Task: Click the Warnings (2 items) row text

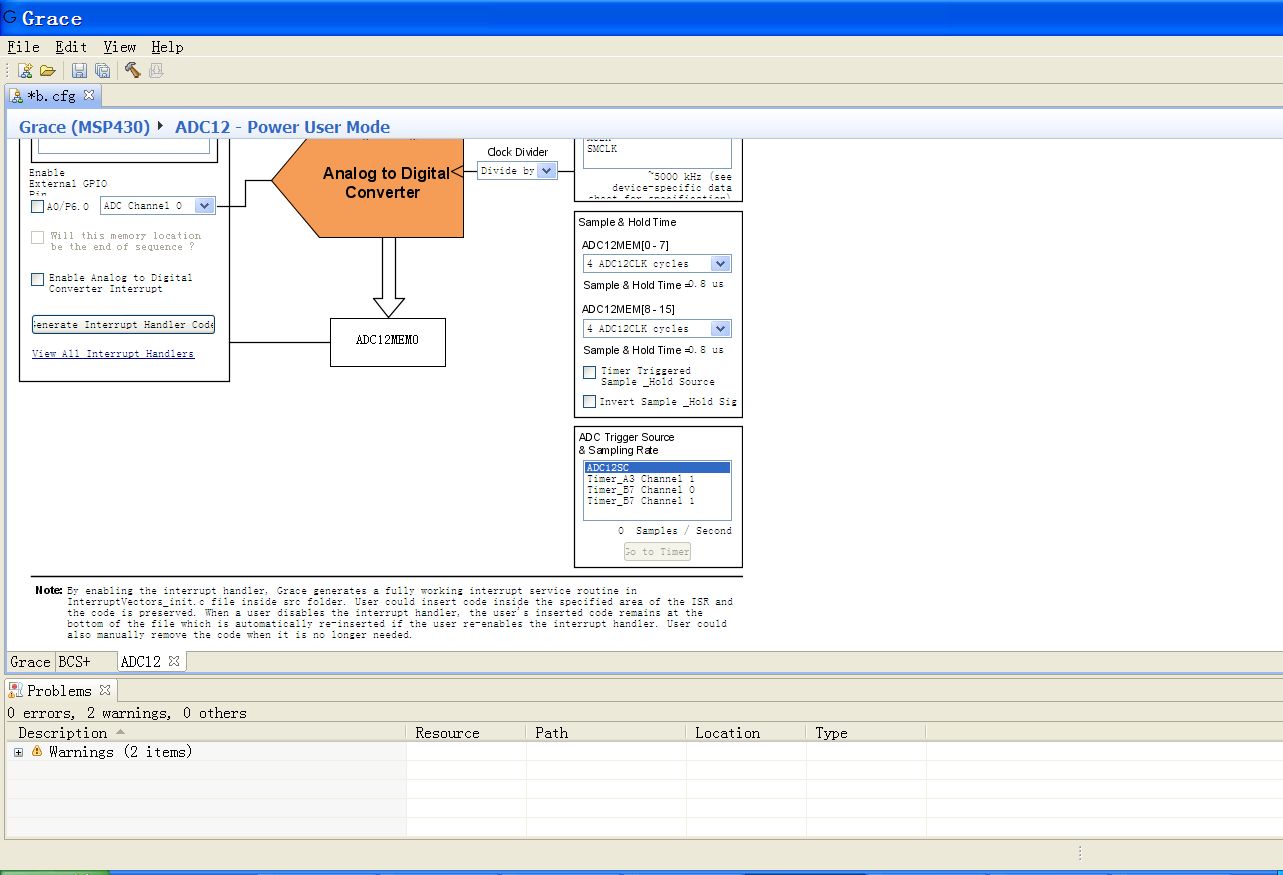Action: coord(120,752)
